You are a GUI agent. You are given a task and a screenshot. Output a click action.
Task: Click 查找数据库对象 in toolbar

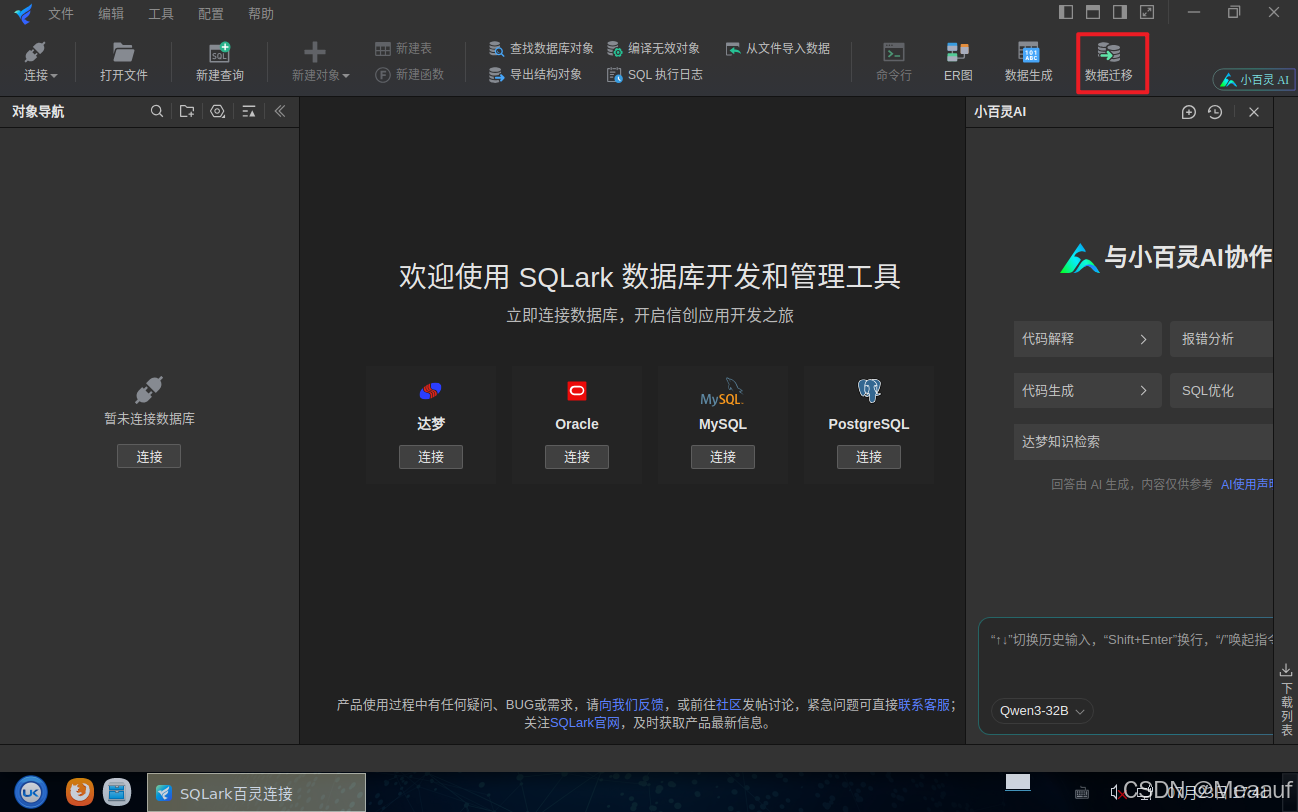[541, 48]
